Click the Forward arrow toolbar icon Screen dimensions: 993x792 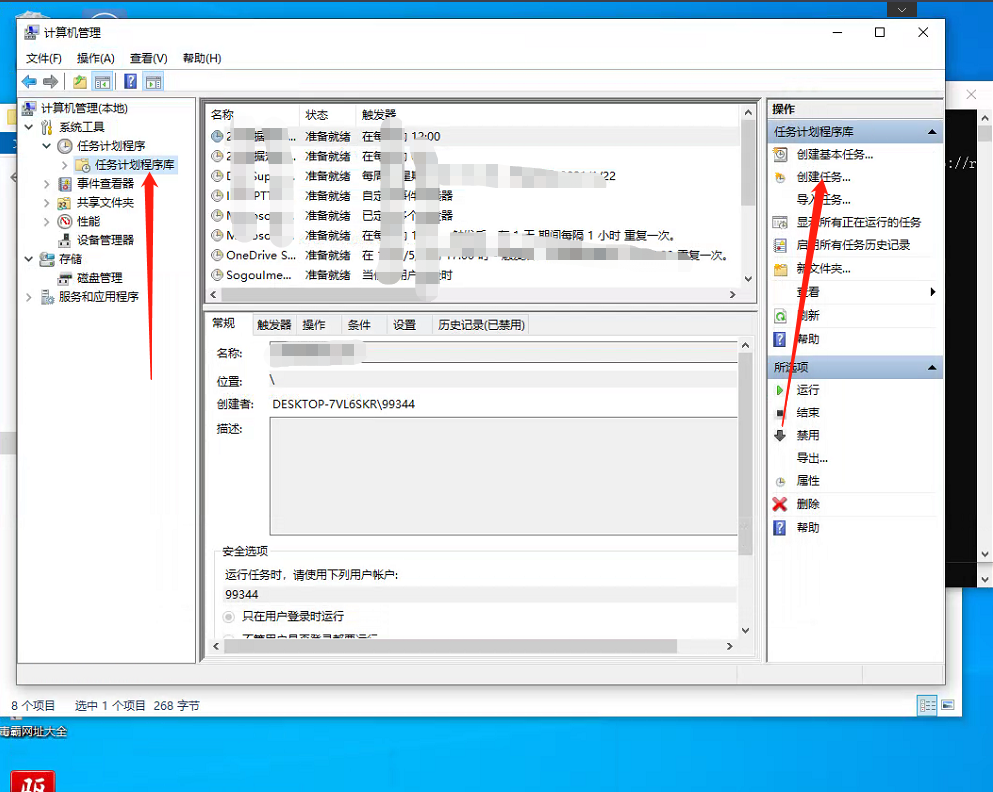[51, 82]
